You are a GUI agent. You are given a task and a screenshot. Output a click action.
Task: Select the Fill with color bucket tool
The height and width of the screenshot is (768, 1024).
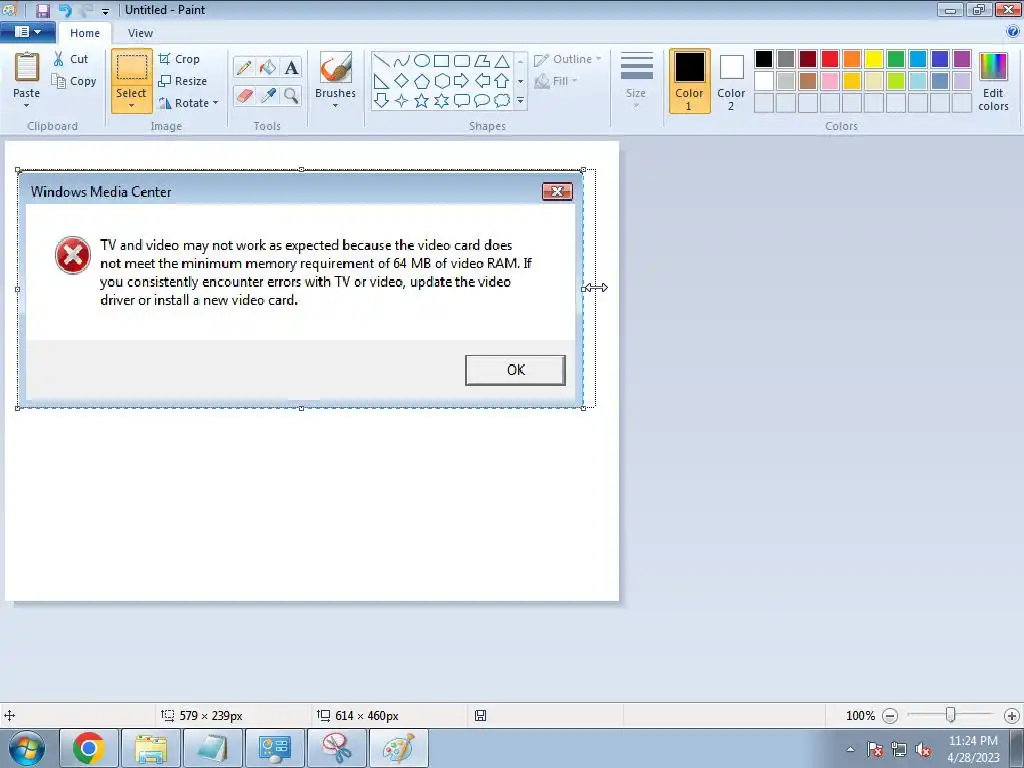[268, 67]
